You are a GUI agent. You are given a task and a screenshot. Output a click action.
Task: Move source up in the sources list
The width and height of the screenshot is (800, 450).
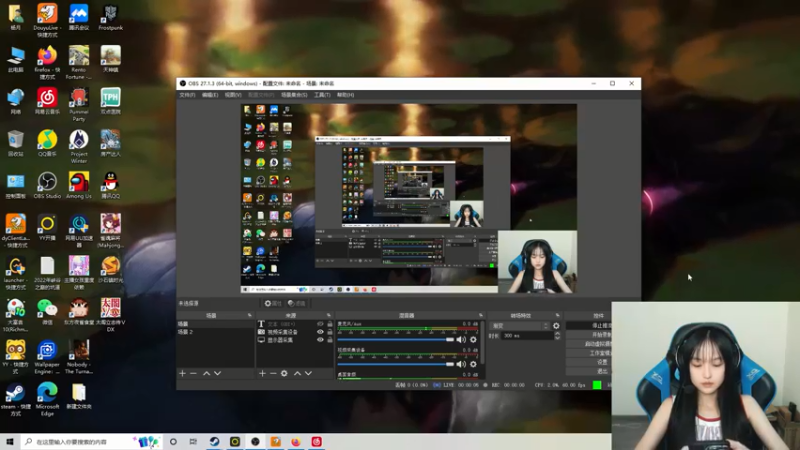(x=297, y=373)
